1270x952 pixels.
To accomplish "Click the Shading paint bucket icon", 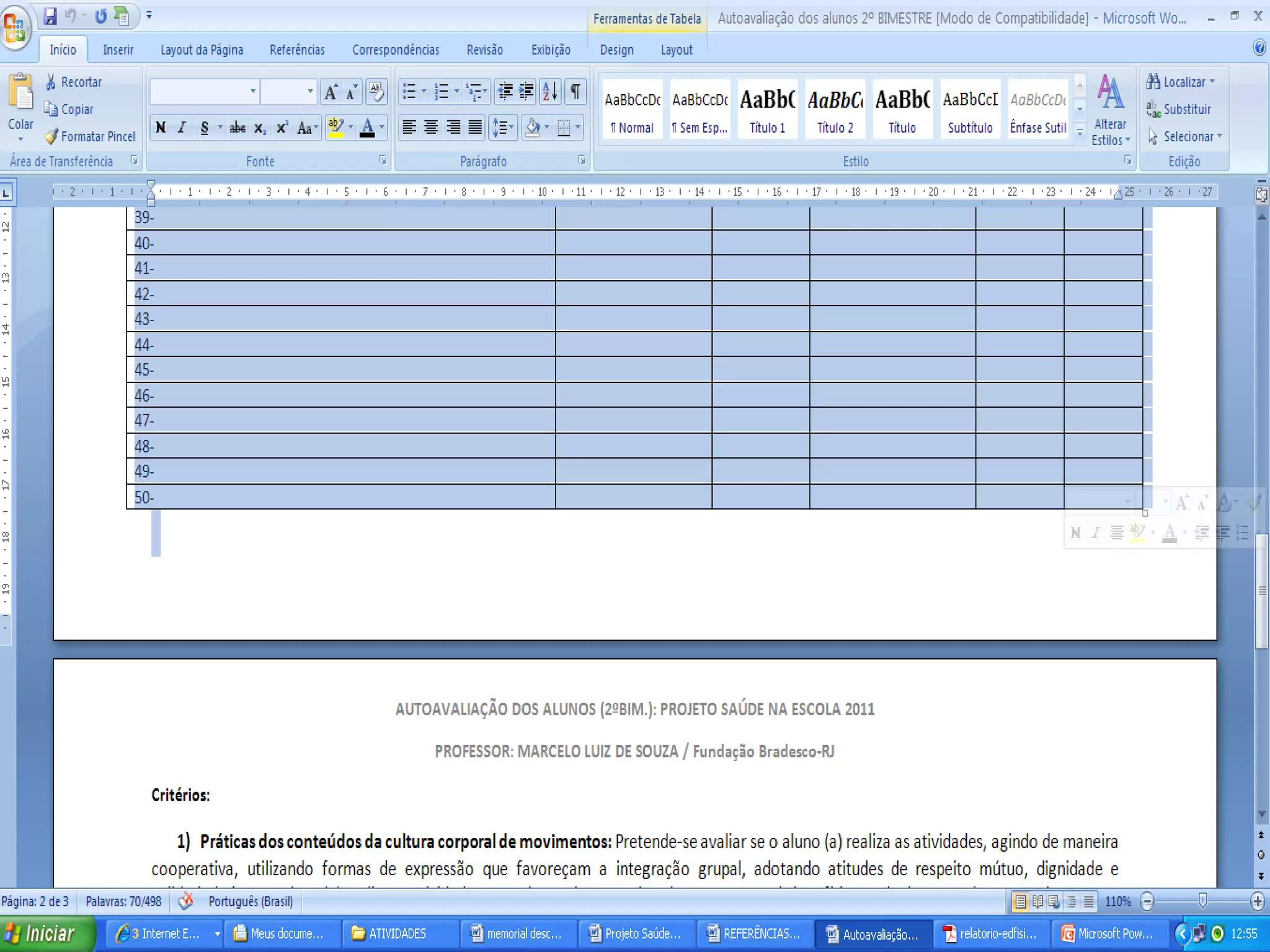I will [532, 128].
